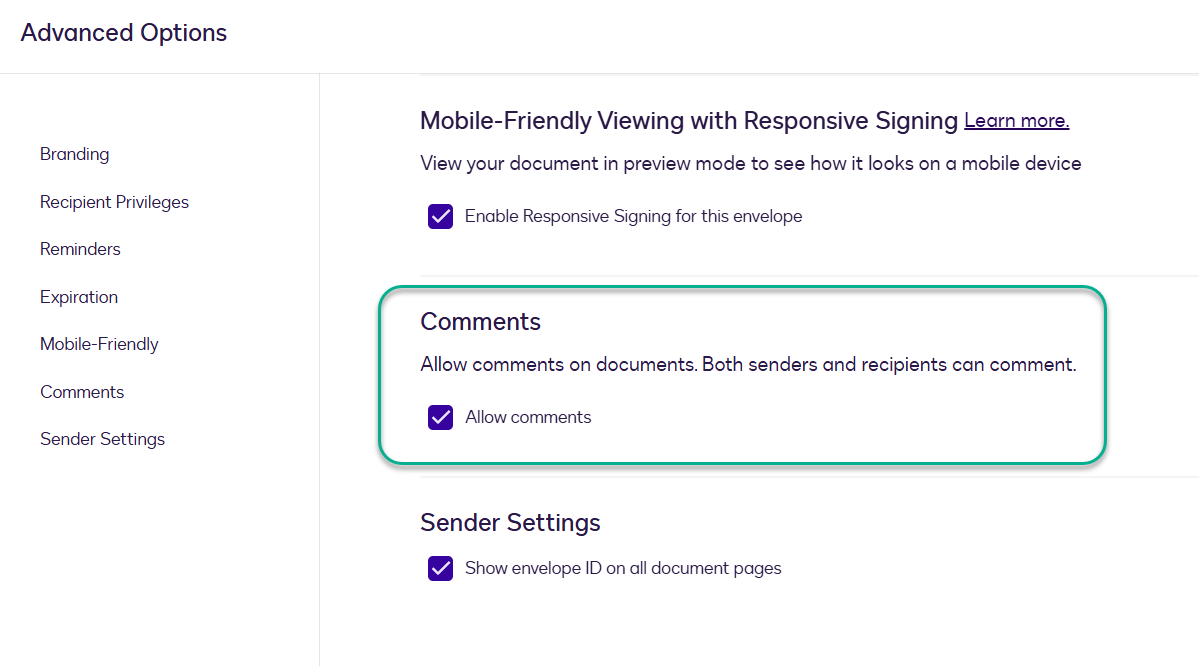Image resolution: width=1199 pixels, height=666 pixels.
Task: Disable the Show envelope ID checkbox
Action: coord(441,568)
